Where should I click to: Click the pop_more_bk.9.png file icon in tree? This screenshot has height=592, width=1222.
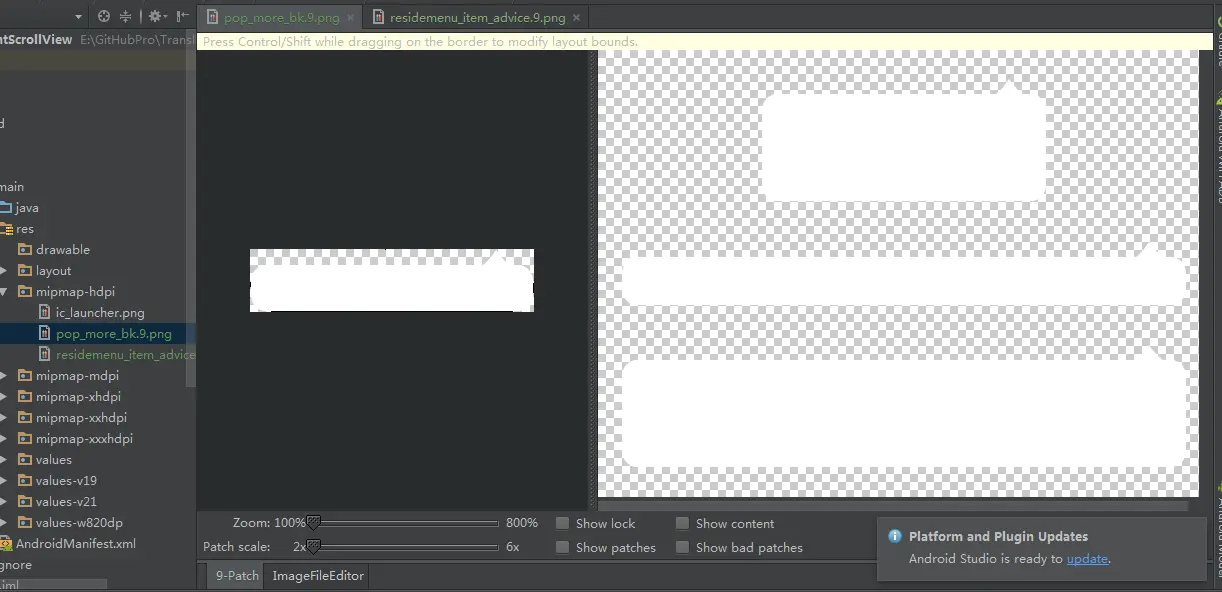tap(45, 334)
